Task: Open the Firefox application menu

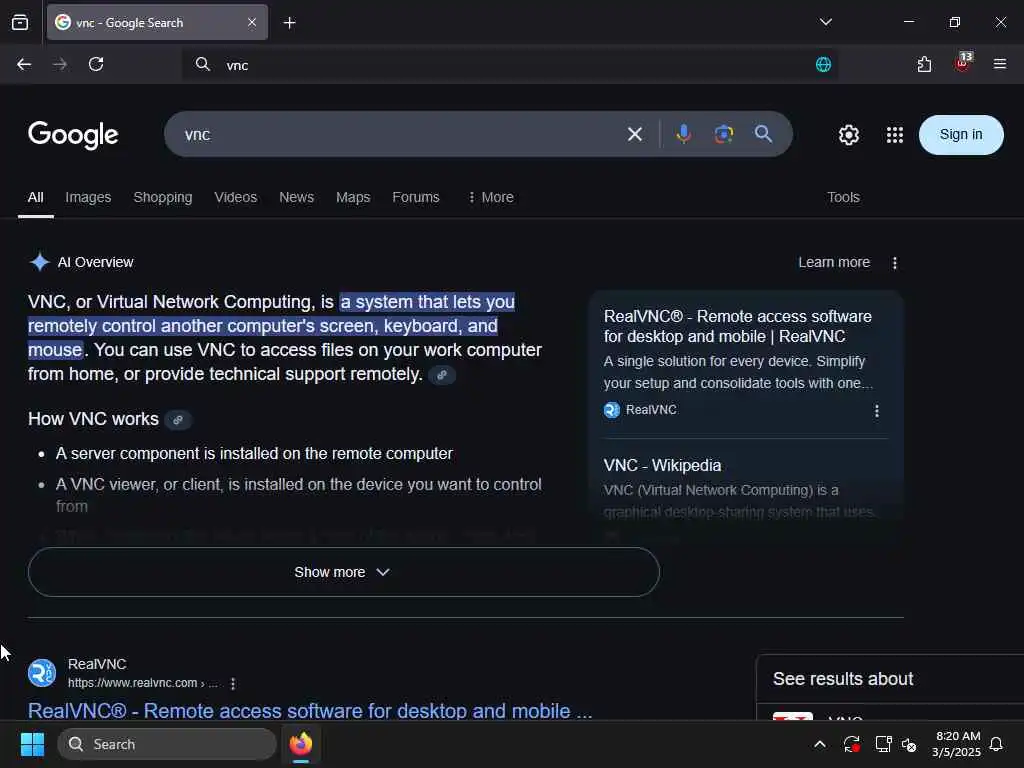Action: [x=999, y=64]
